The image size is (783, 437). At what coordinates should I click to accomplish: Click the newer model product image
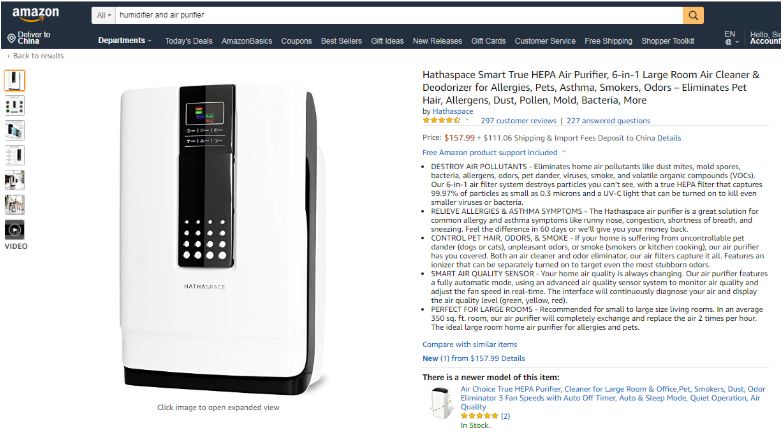coord(440,403)
